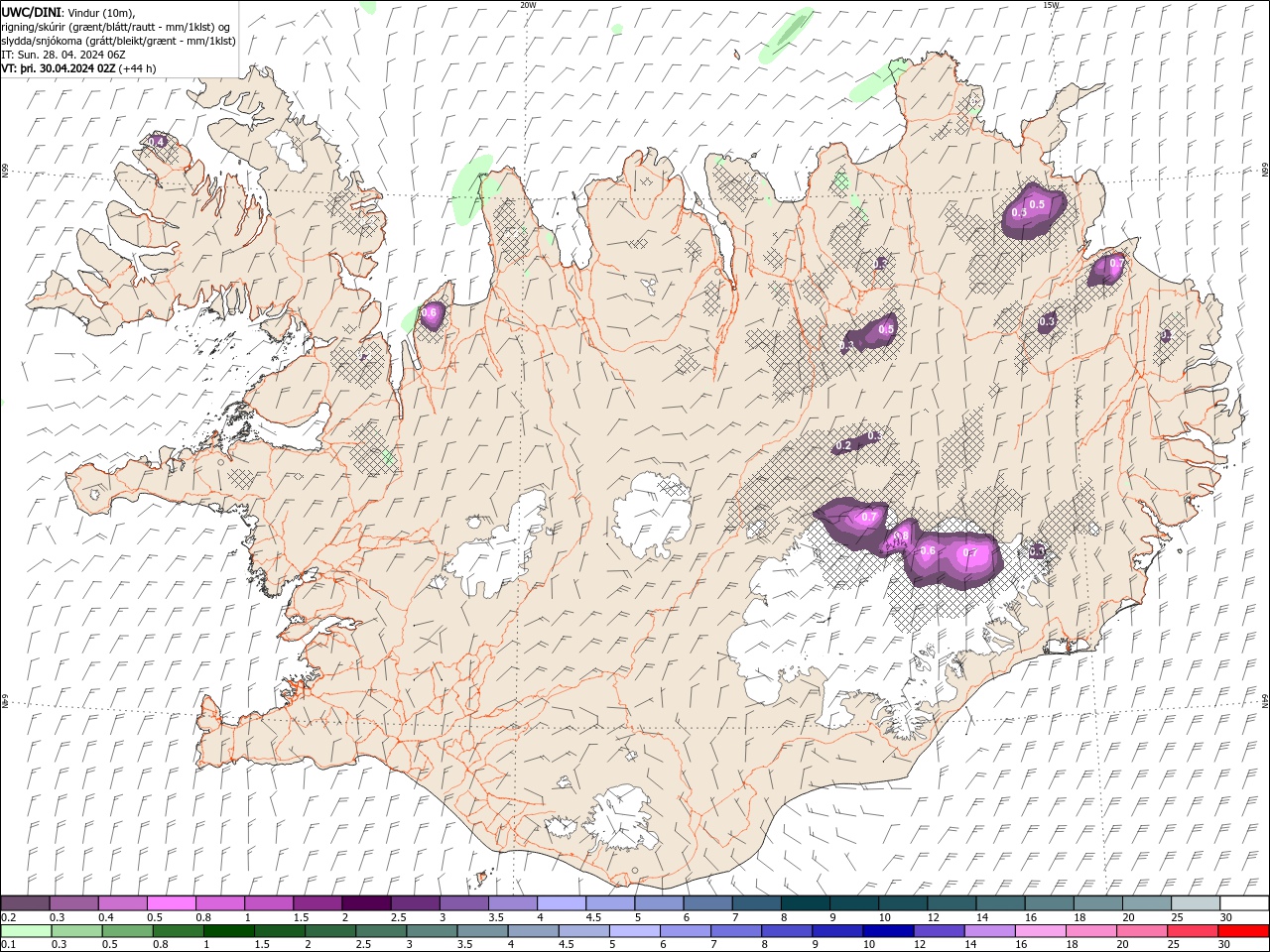Choose the lower legend swatch between 0.8 and 1
The width and height of the screenshot is (1270, 952).
click(178, 931)
